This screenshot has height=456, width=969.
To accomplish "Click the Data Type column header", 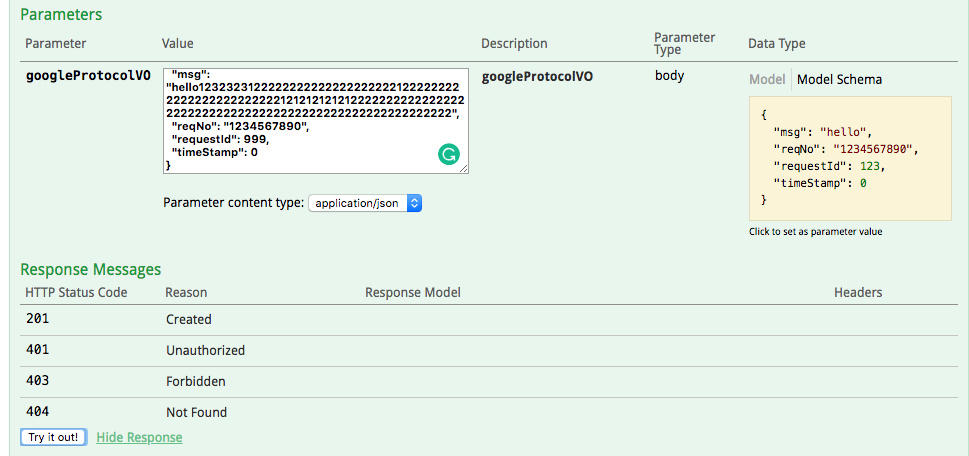I will click(x=776, y=44).
